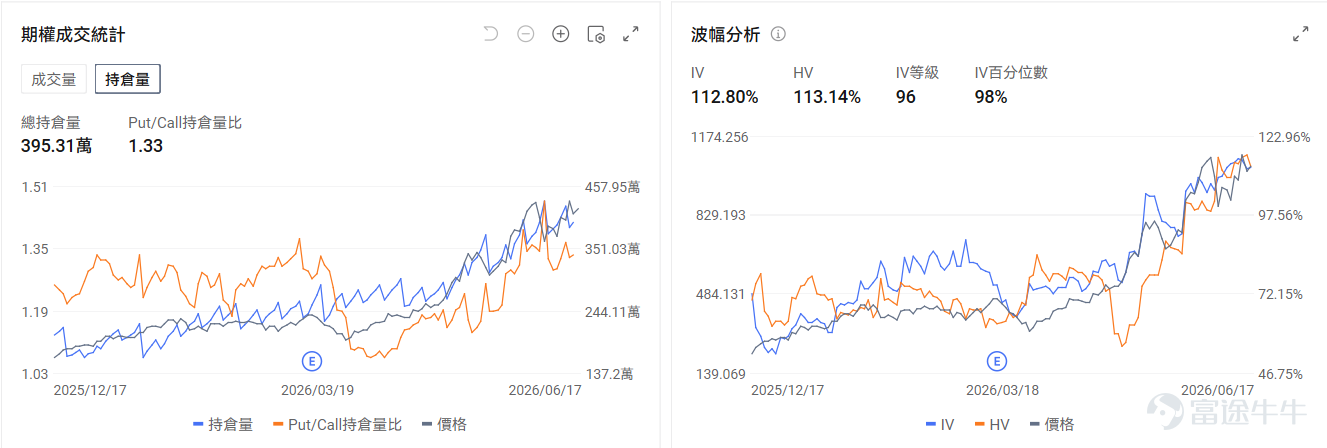Image resolution: width=1327 pixels, height=448 pixels.
Task: Toggle the IV legend series
Action: click(x=940, y=424)
